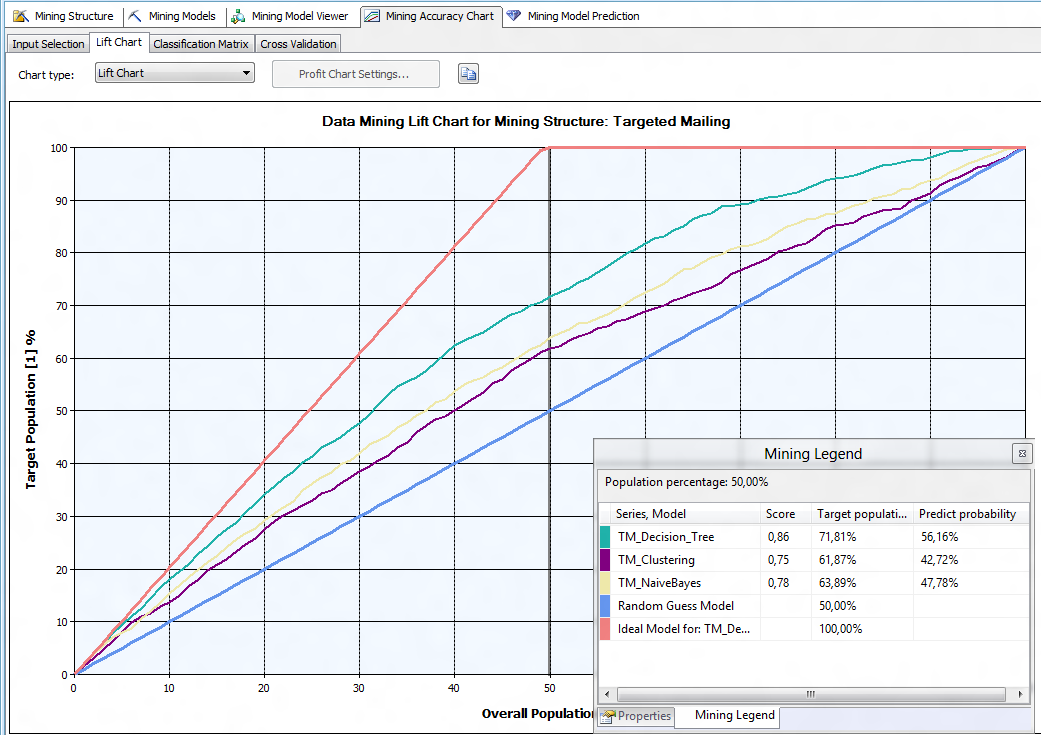Image resolution: width=1041 pixels, height=735 pixels.
Task: Click the Score column header
Action: pyautogui.click(x=785, y=513)
